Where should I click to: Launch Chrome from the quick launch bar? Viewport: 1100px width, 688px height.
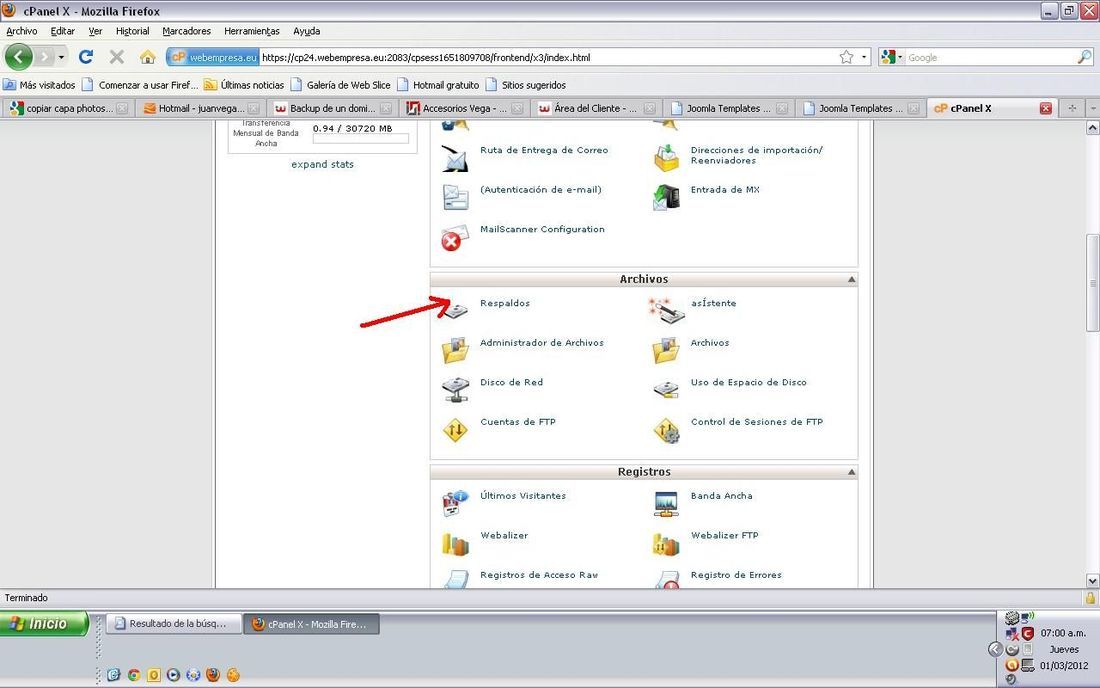tap(133, 675)
